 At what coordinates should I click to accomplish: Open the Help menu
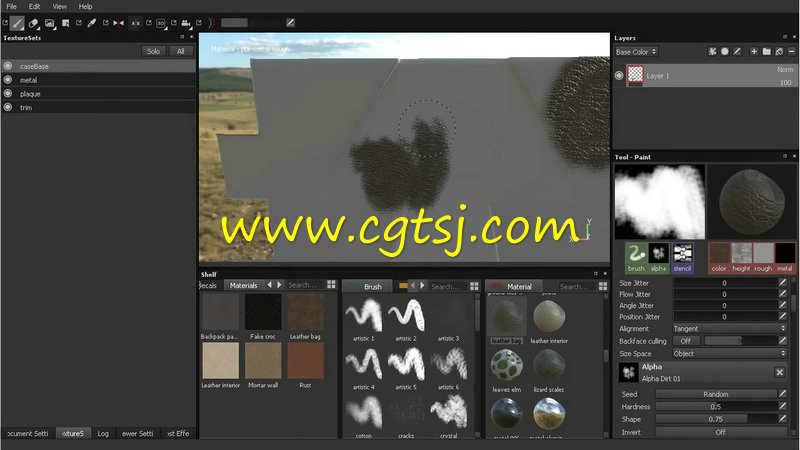tap(85, 6)
